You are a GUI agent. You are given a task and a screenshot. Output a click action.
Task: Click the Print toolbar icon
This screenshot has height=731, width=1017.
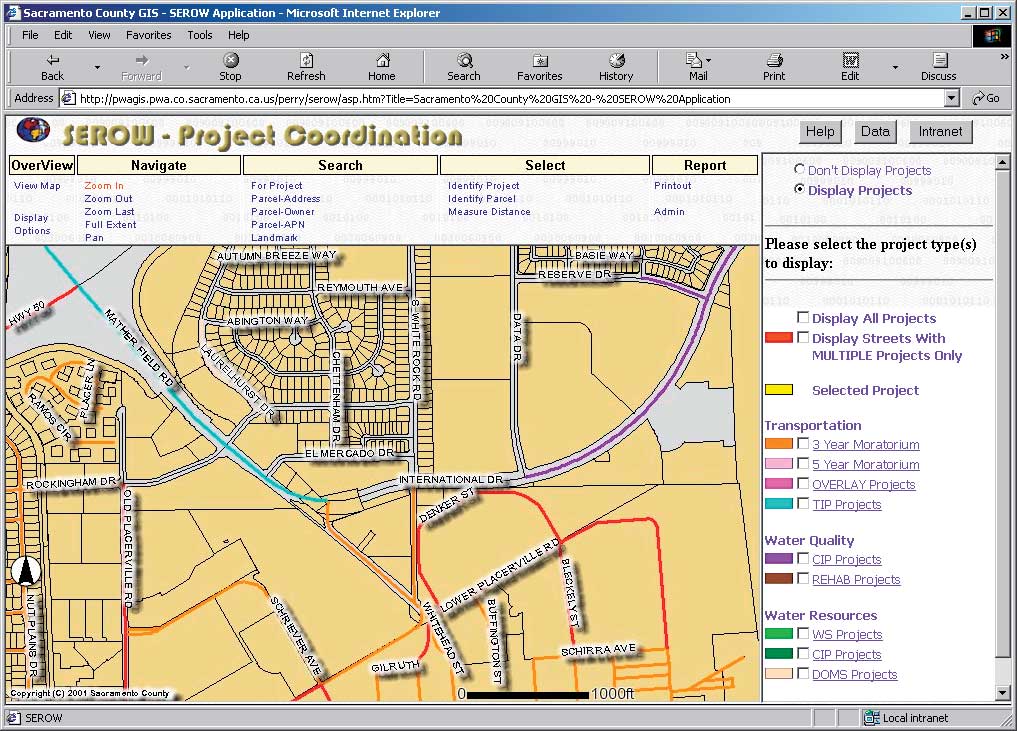(x=774, y=61)
